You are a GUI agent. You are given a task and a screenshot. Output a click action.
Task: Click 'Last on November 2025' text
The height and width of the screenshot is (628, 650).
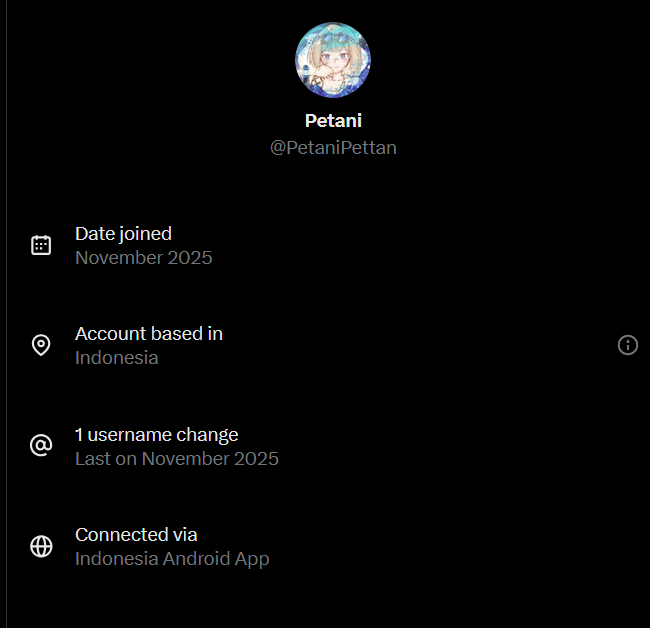pyautogui.click(x=177, y=458)
